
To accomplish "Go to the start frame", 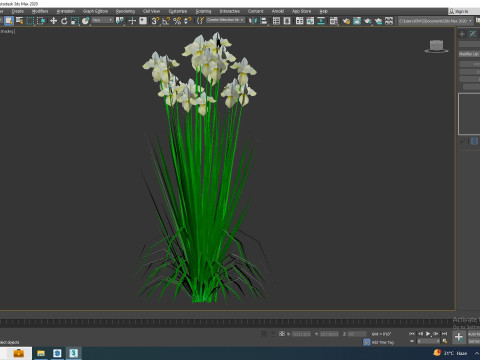I will (x=412, y=333).
